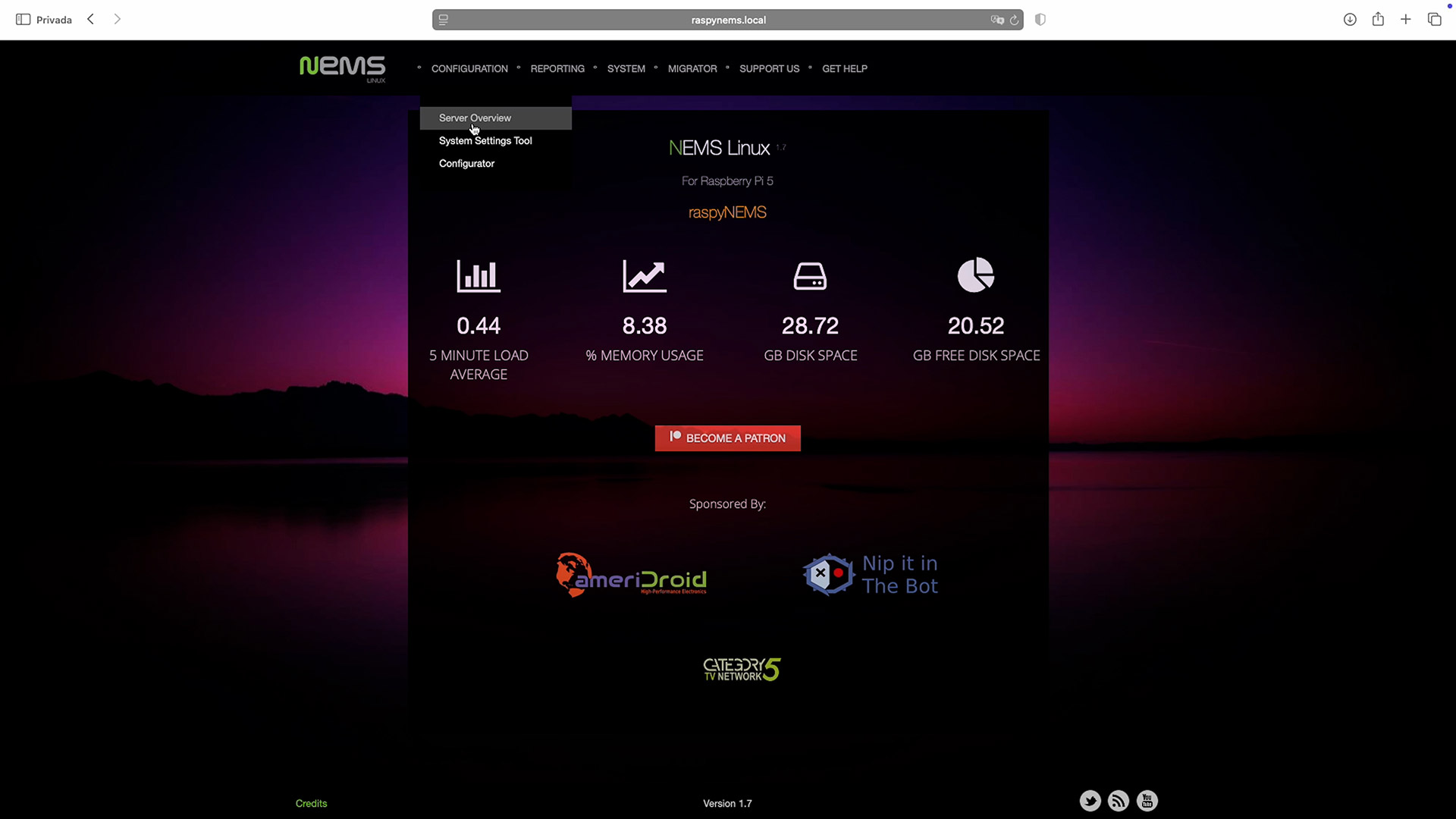Open a new tab with the plus icon
1456x819 pixels.
click(x=1406, y=20)
